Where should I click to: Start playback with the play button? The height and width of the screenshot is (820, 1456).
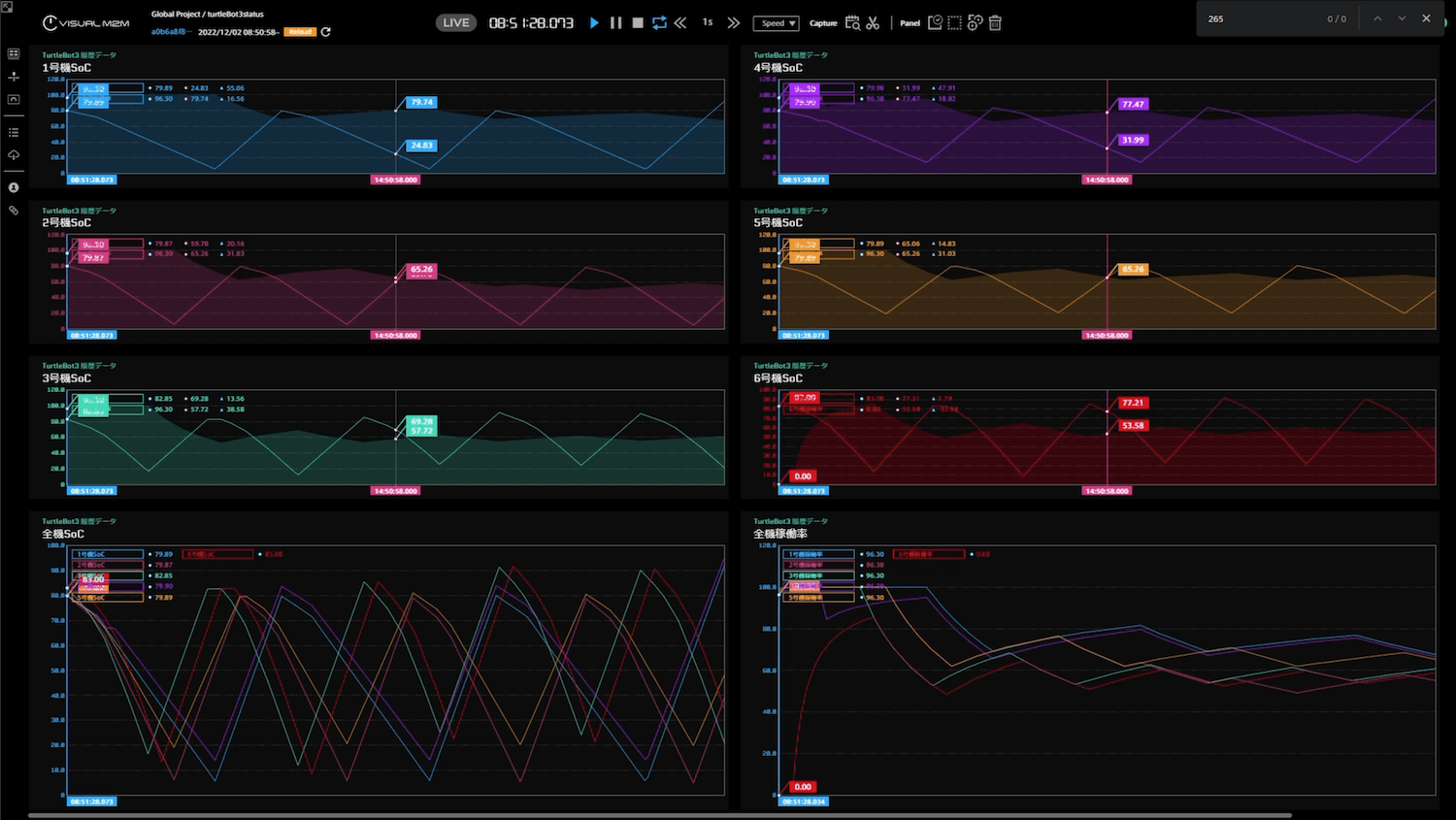pyautogui.click(x=594, y=22)
